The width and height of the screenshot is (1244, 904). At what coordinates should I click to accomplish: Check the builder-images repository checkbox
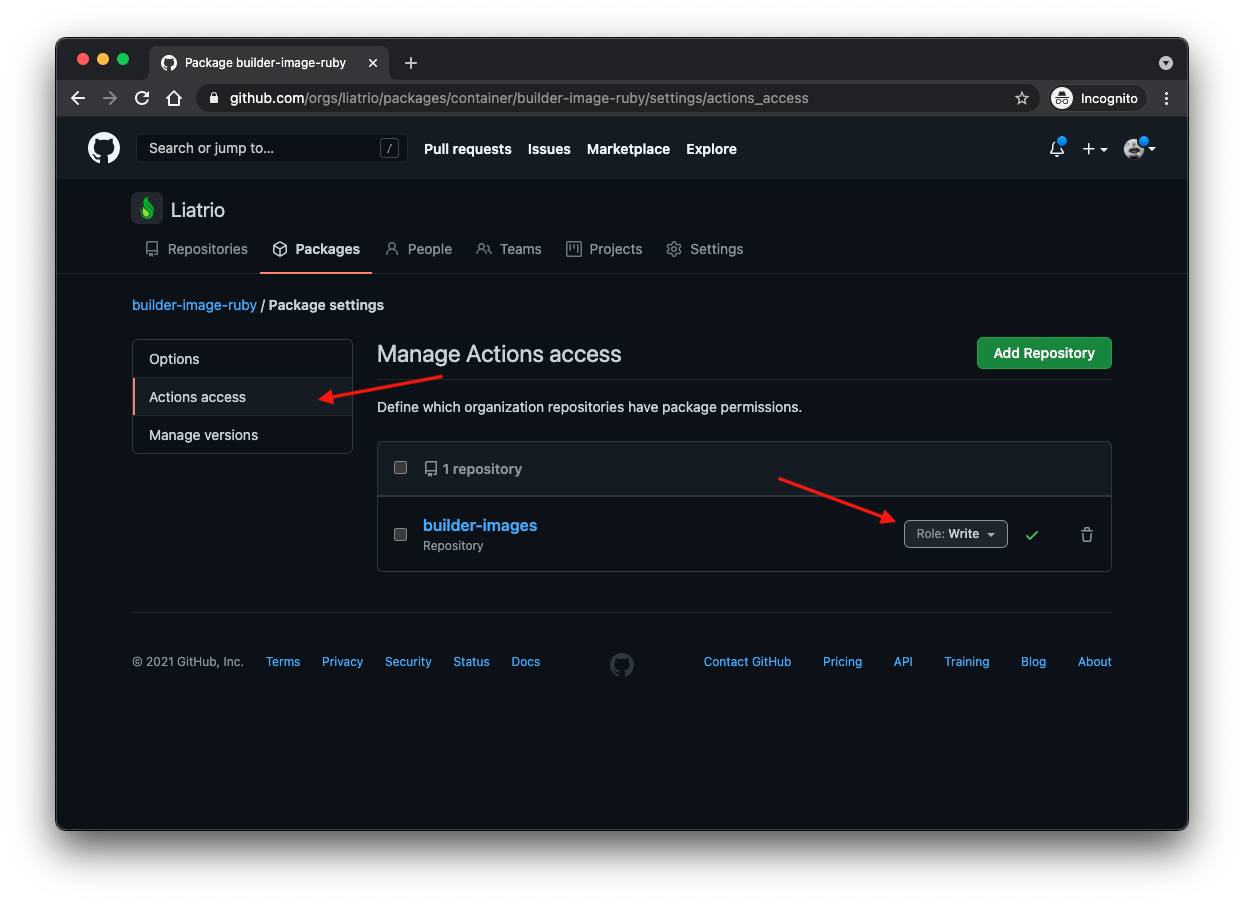pos(400,534)
